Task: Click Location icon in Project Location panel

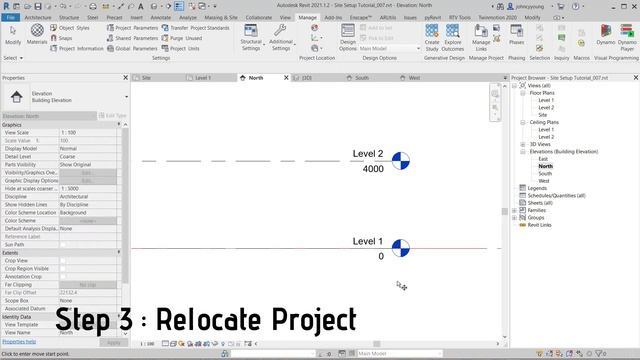Action: click(x=314, y=28)
